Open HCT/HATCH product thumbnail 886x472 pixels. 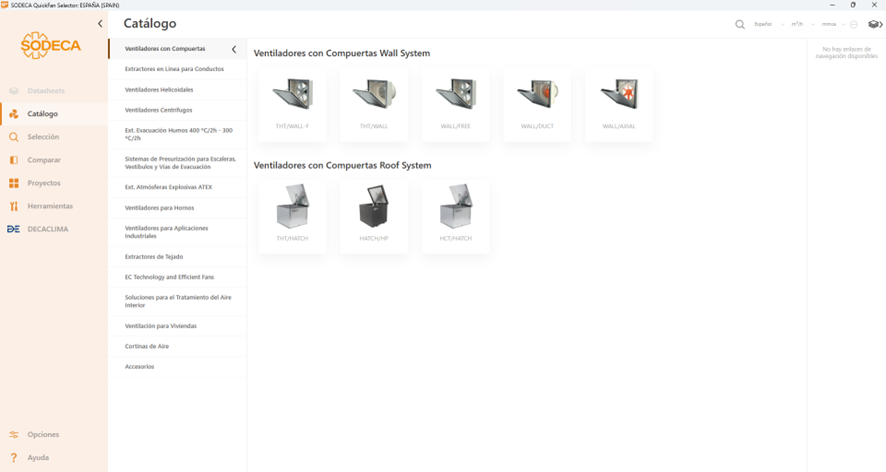click(x=455, y=216)
